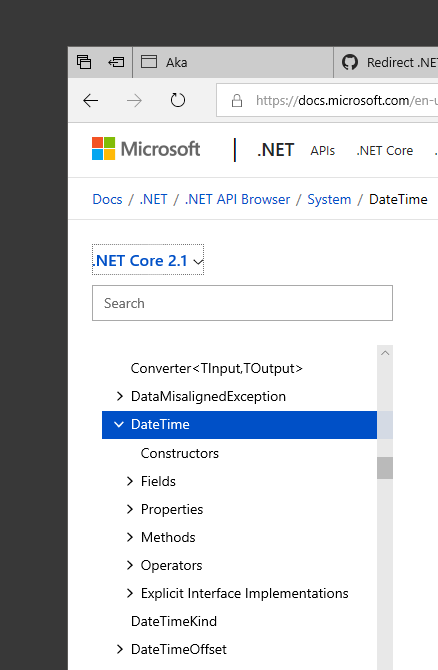
Task: Expand the Fields section
Action: (130, 481)
